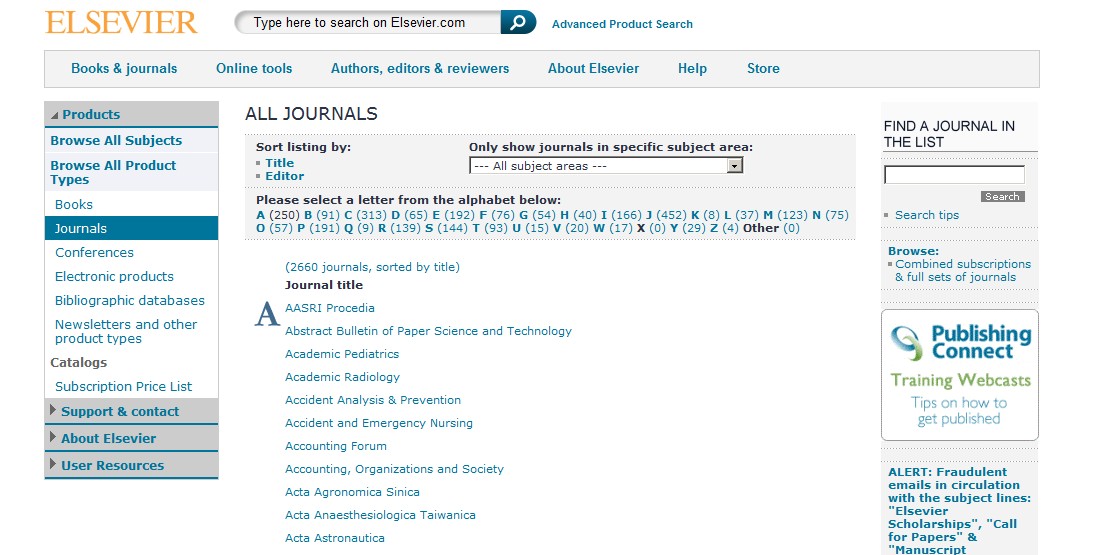Open Authors, editors & reviewers menu
Image resolution: width=1117 pixels, height=555 pixels.
coord(420,68)
